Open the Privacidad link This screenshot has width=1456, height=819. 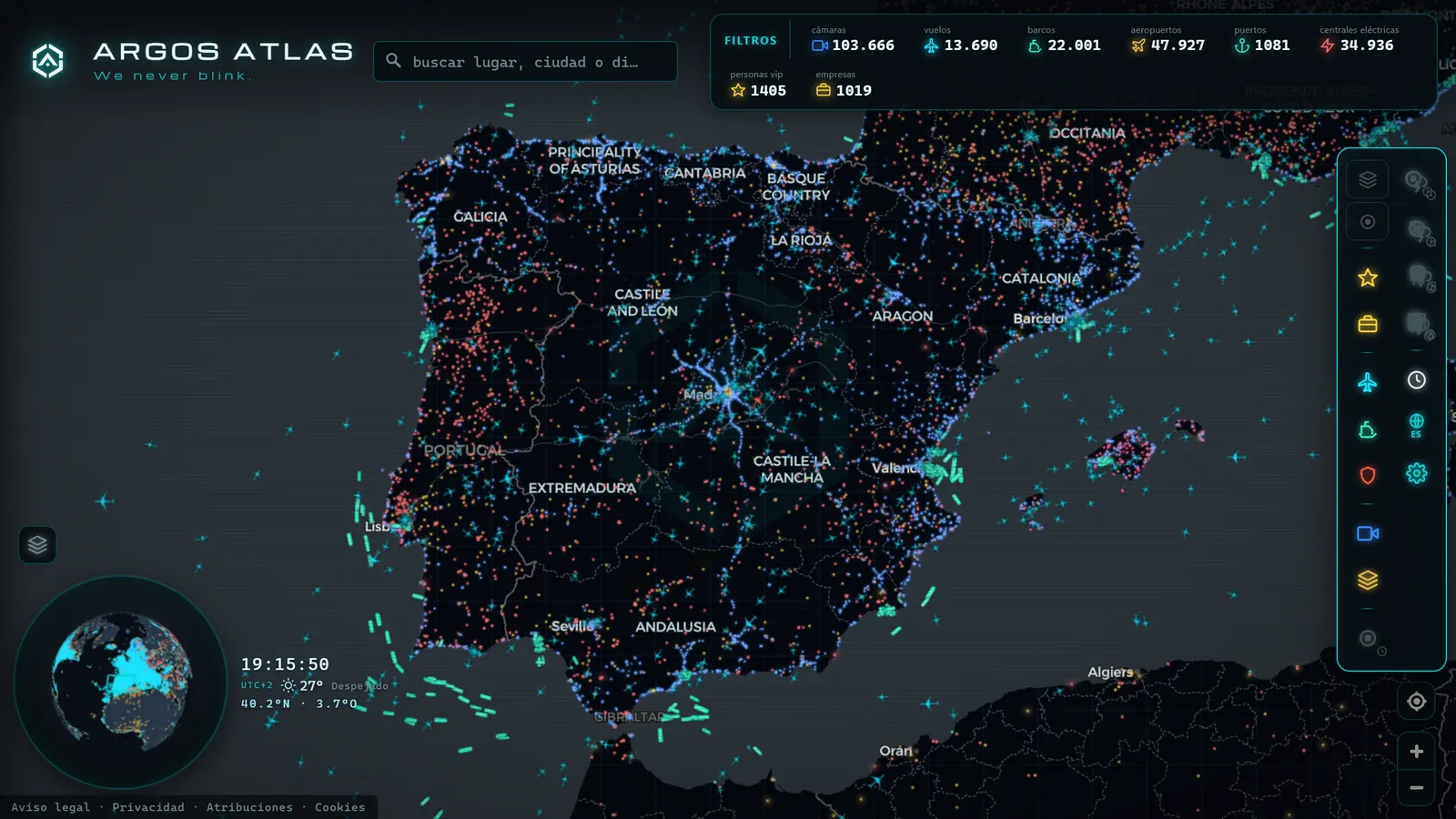148,807
